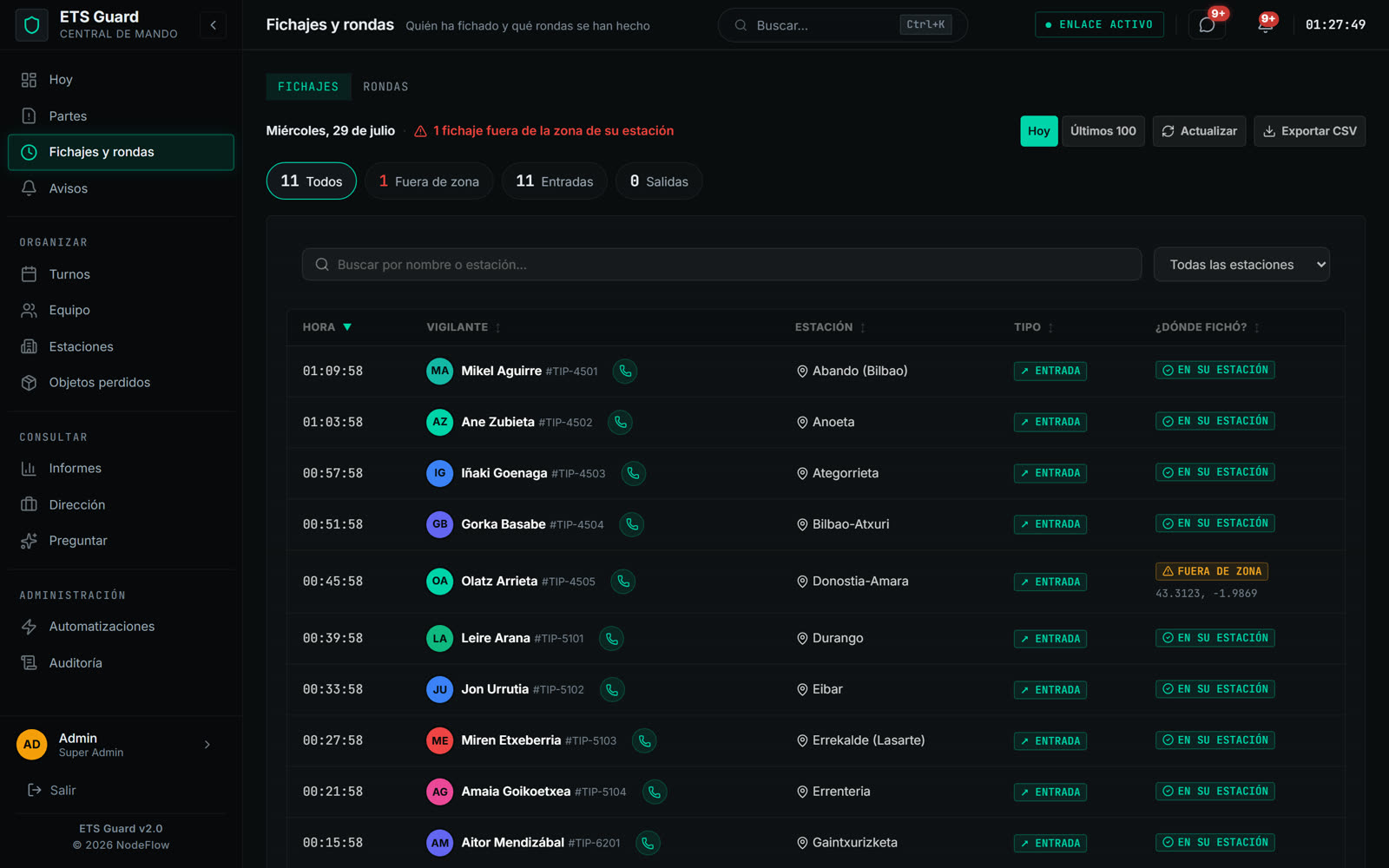Click coordinates 43.3123, -1.9869
The height and width of the screenshot is (868, 1389).
point(1206,594)
